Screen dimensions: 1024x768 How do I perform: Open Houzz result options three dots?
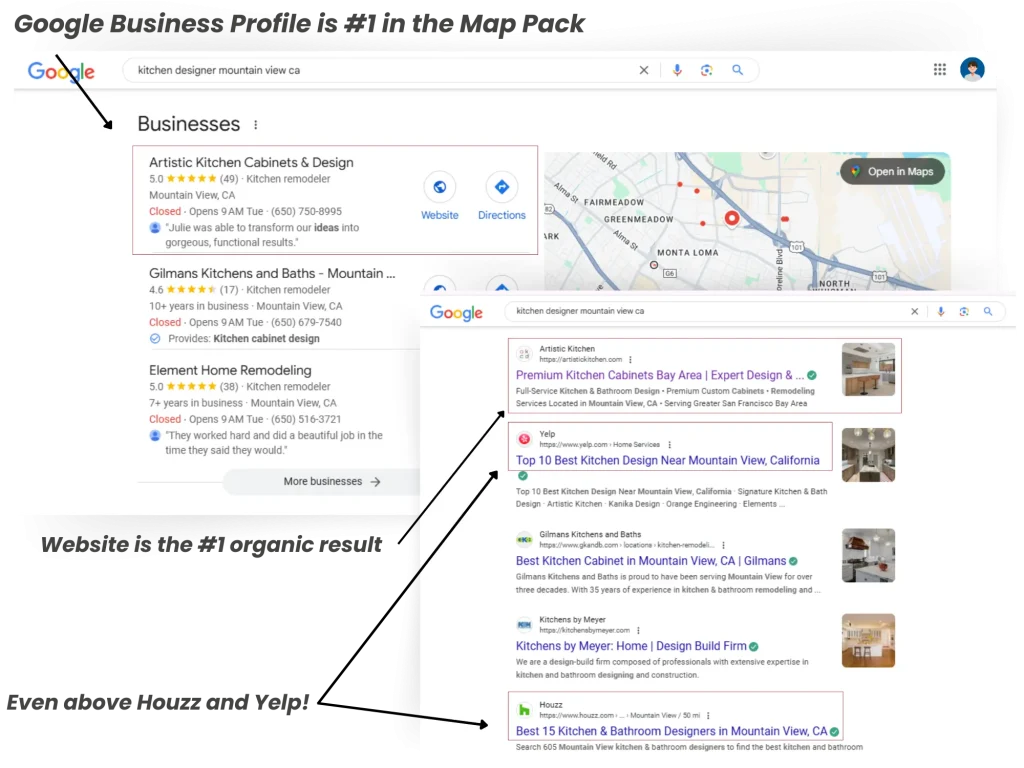(708, 716)
